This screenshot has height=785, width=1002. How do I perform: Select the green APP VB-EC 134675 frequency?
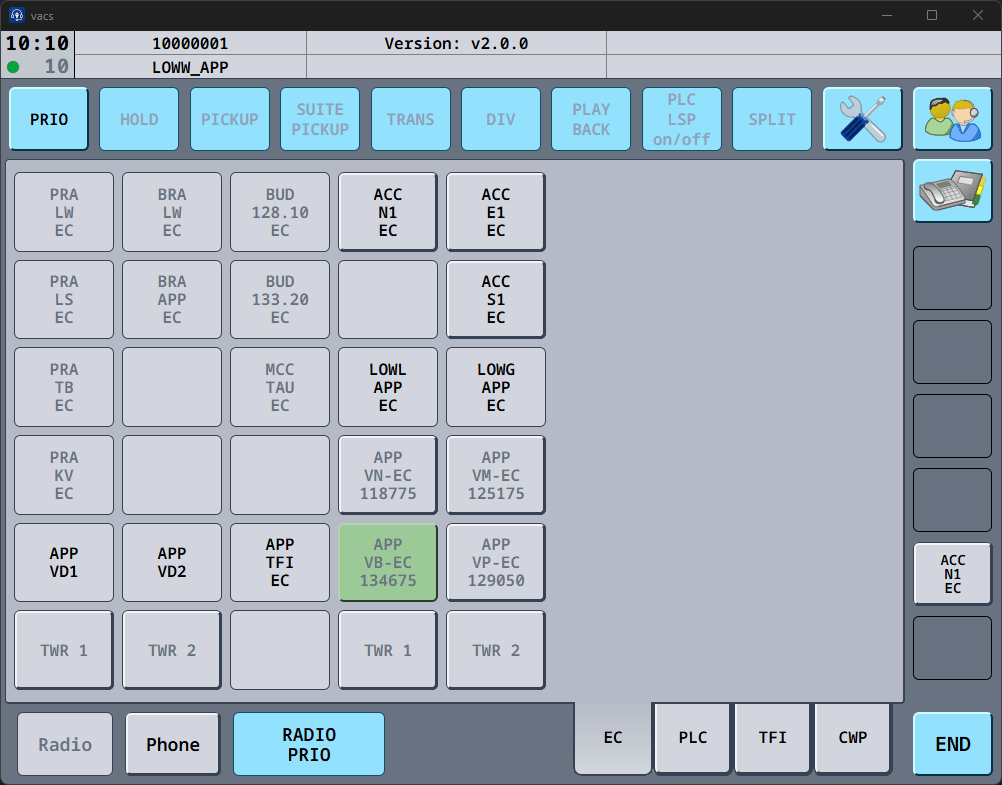(388, 562)
